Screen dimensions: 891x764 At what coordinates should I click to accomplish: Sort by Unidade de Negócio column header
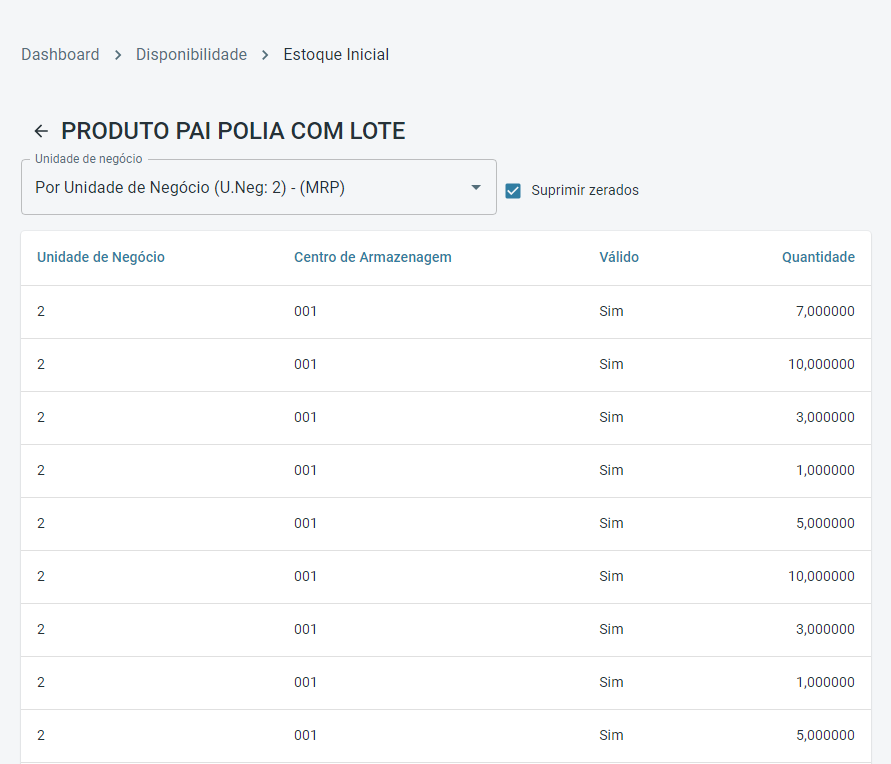(101, 257)
